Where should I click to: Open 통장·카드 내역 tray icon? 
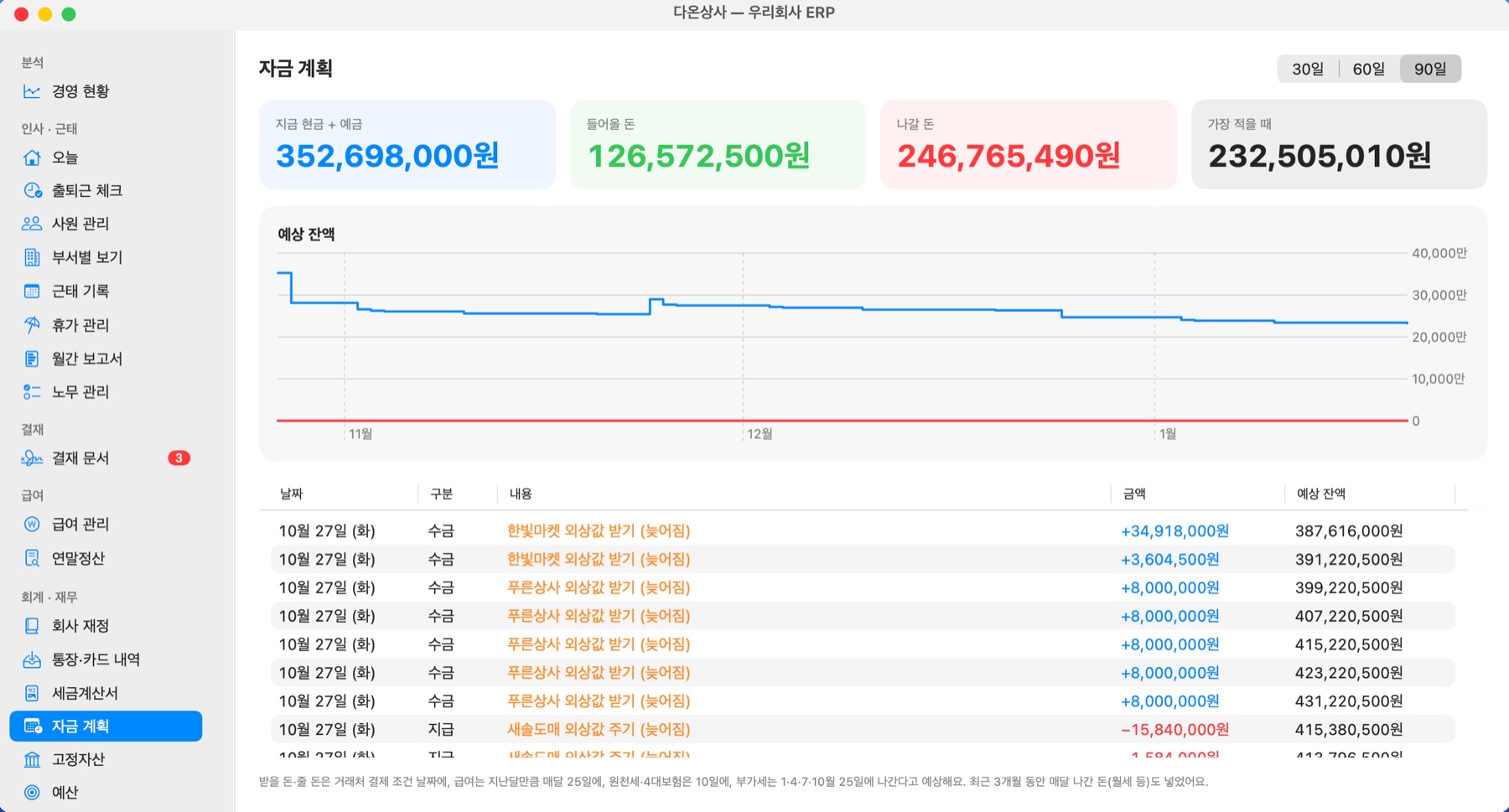[x=32, y=659]
